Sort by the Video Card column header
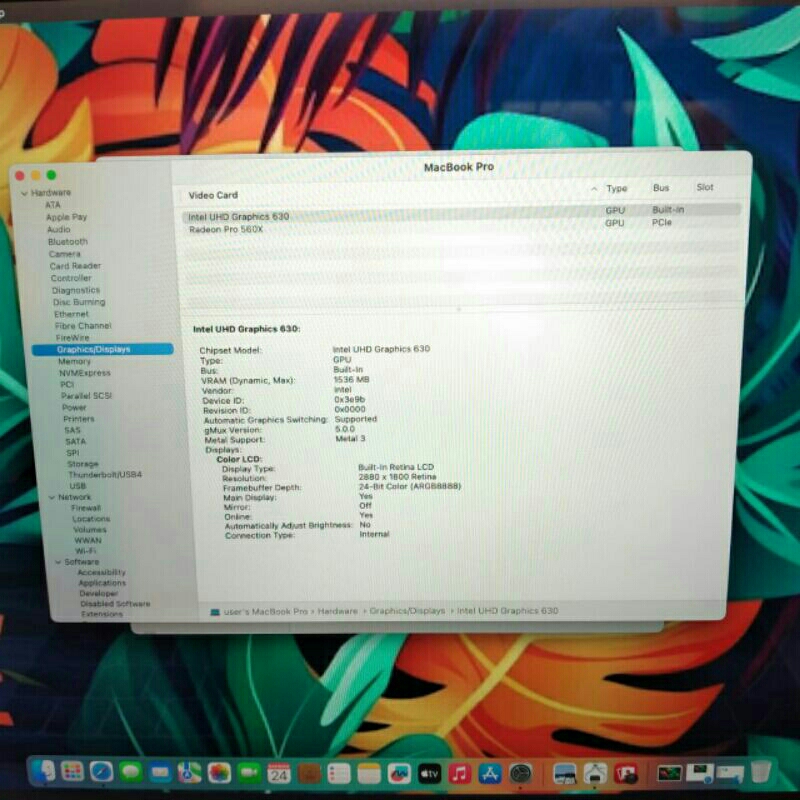Image resolution: width=800 pixels, height=800 pixels. tap(213, 195)
